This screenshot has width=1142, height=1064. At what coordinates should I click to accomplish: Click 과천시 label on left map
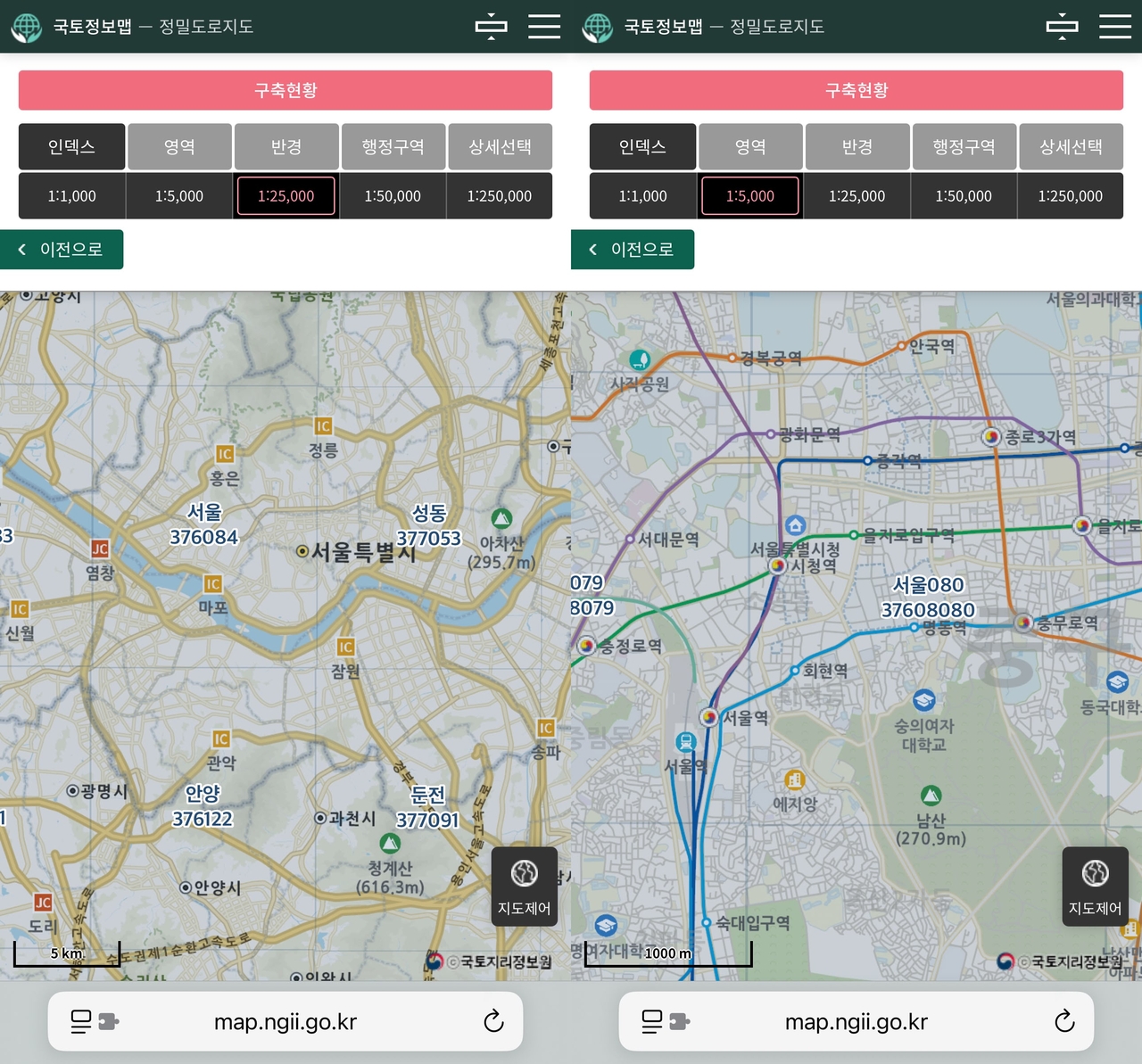(x=352, y=818)
